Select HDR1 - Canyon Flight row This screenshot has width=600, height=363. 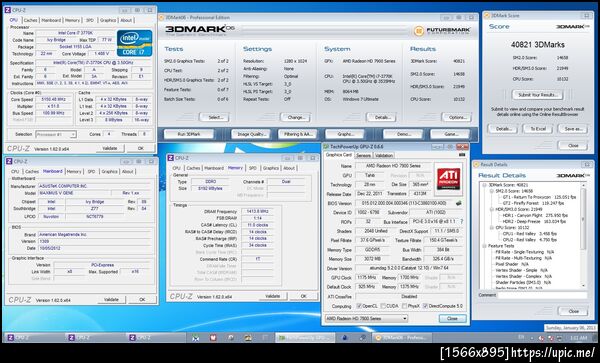click(535, 215)
